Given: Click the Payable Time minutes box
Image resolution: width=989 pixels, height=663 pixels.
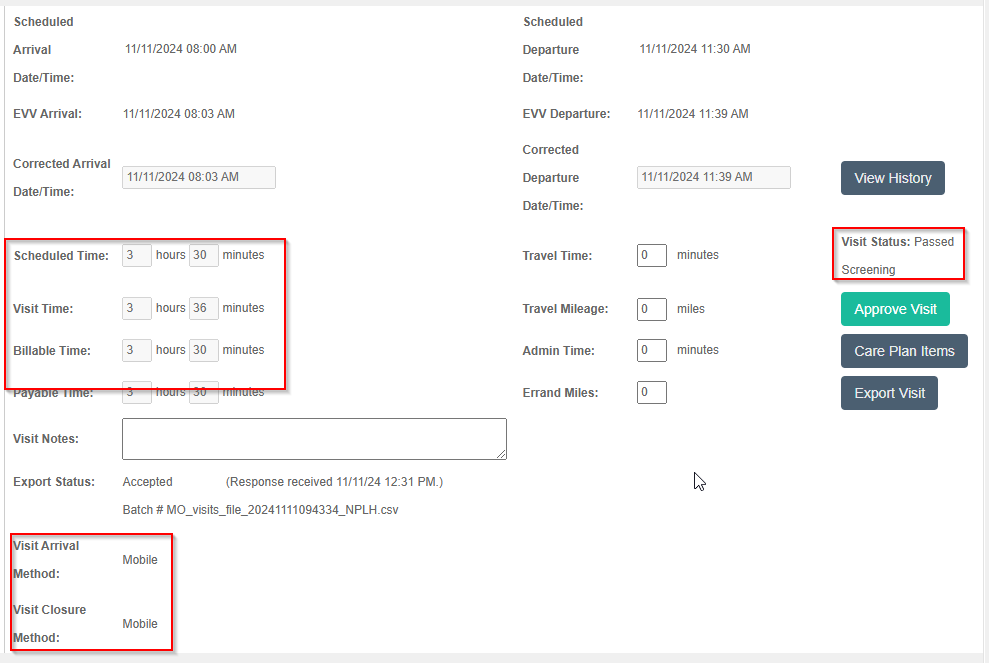Looking at the screenshot, I should (x=204, y=393).
